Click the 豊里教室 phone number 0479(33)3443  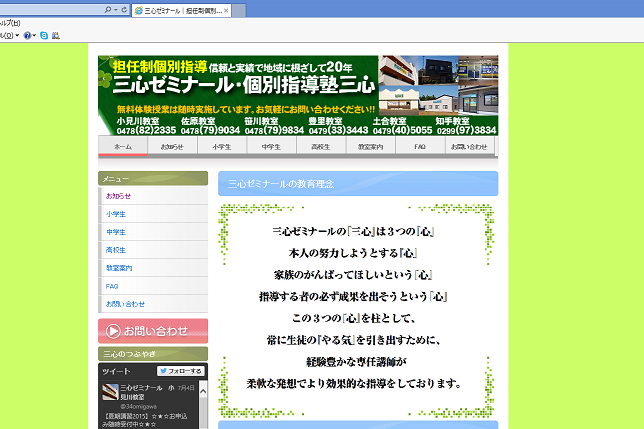338,131
